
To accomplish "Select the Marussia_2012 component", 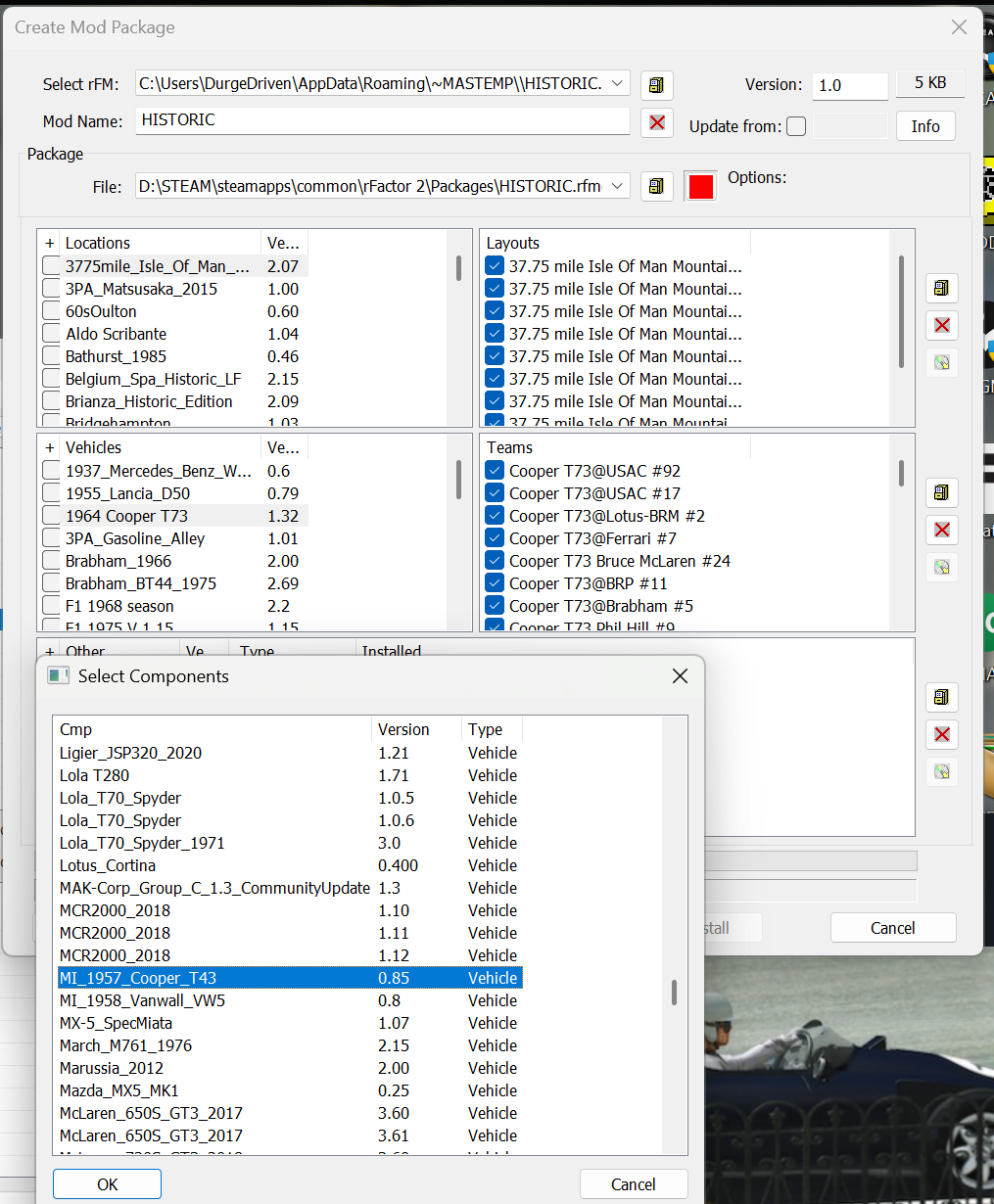I will [290, 1068].
